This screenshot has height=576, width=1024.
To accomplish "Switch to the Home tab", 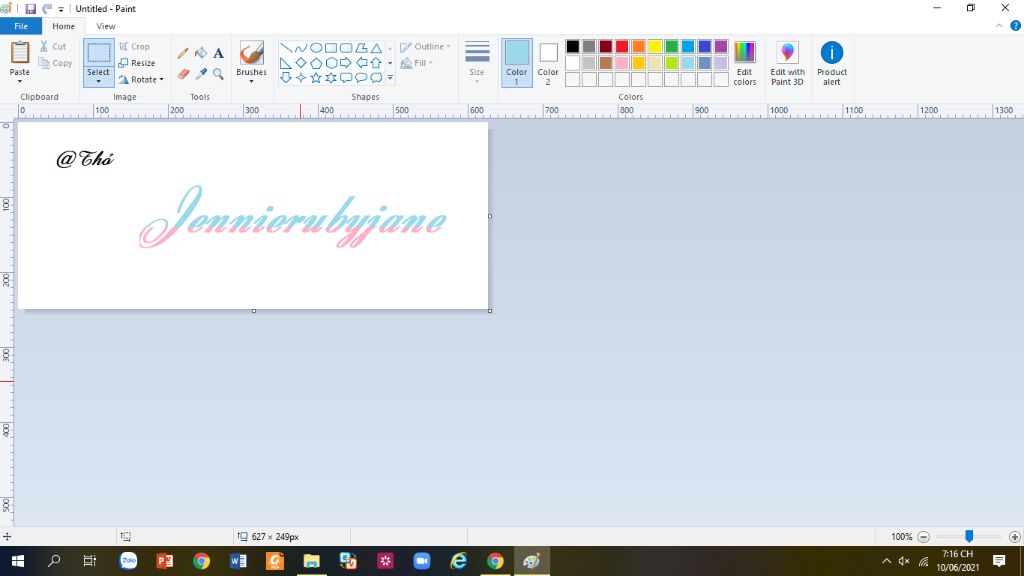I will pos(63,26).
